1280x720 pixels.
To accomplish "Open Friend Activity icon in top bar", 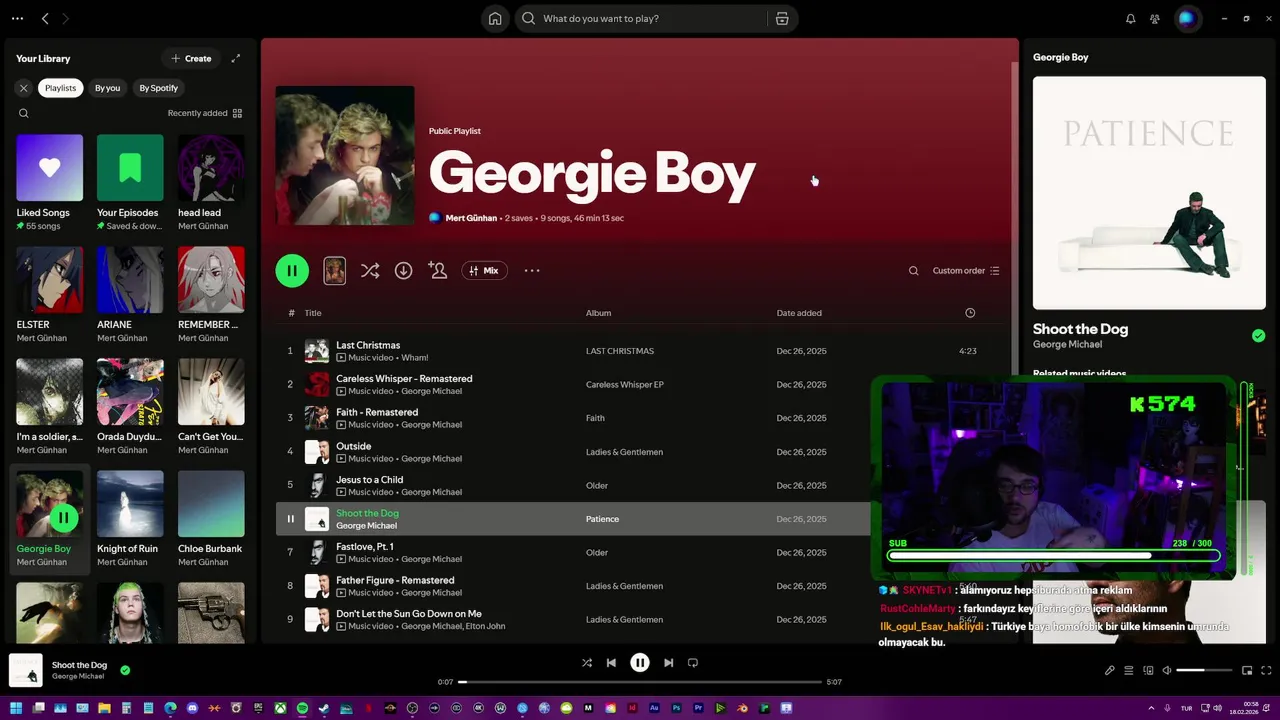I will pyautogui.click(x=1155, y=18).
